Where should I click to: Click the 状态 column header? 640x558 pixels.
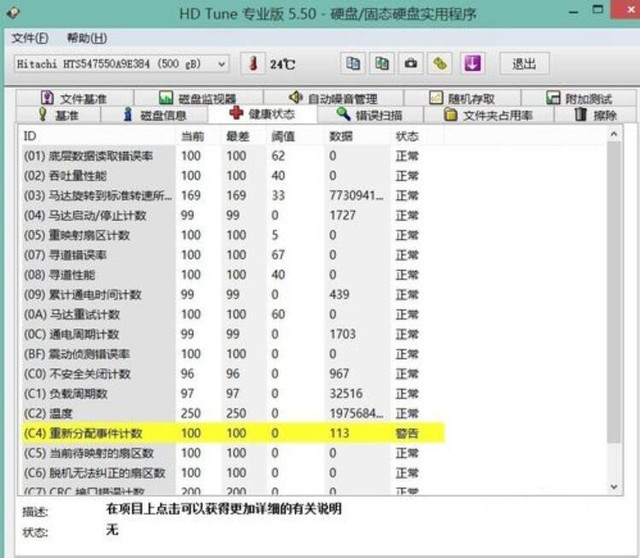[407, 136]
